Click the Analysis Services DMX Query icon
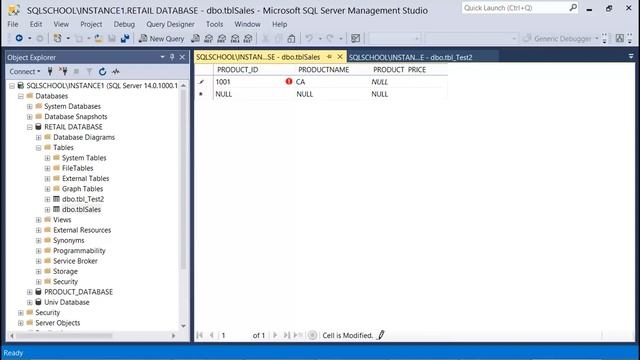The height and width of the screenshot is (360, 640). [x=222, y=38]
